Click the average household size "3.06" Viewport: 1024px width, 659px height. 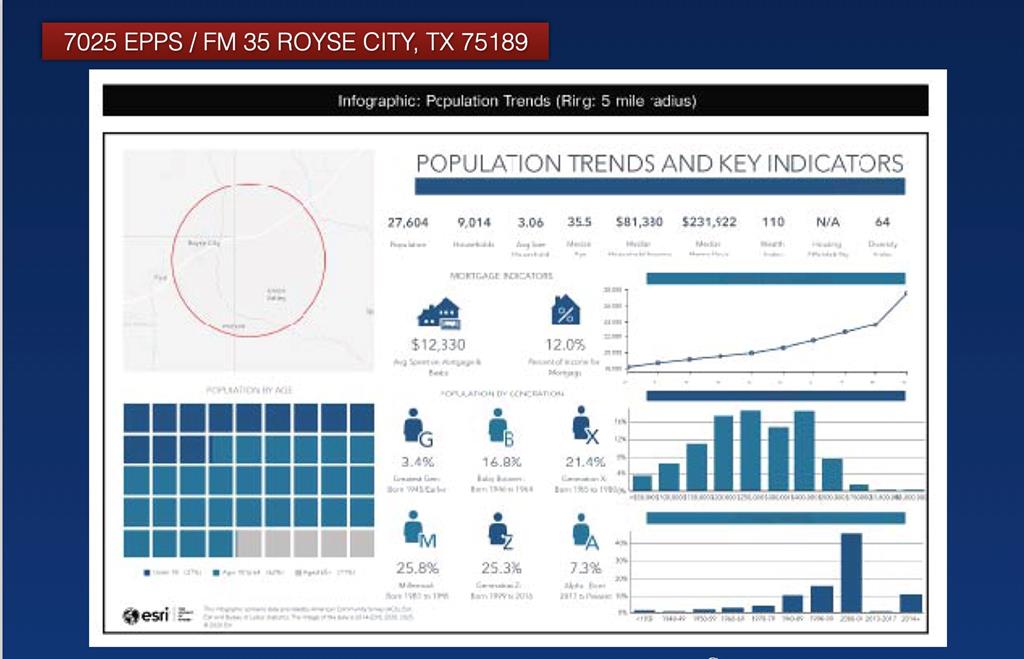point(530,223)
